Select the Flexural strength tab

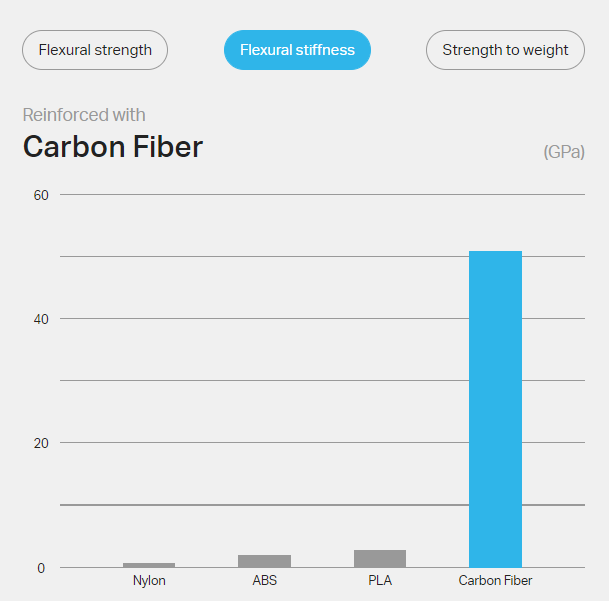(95, 50)
